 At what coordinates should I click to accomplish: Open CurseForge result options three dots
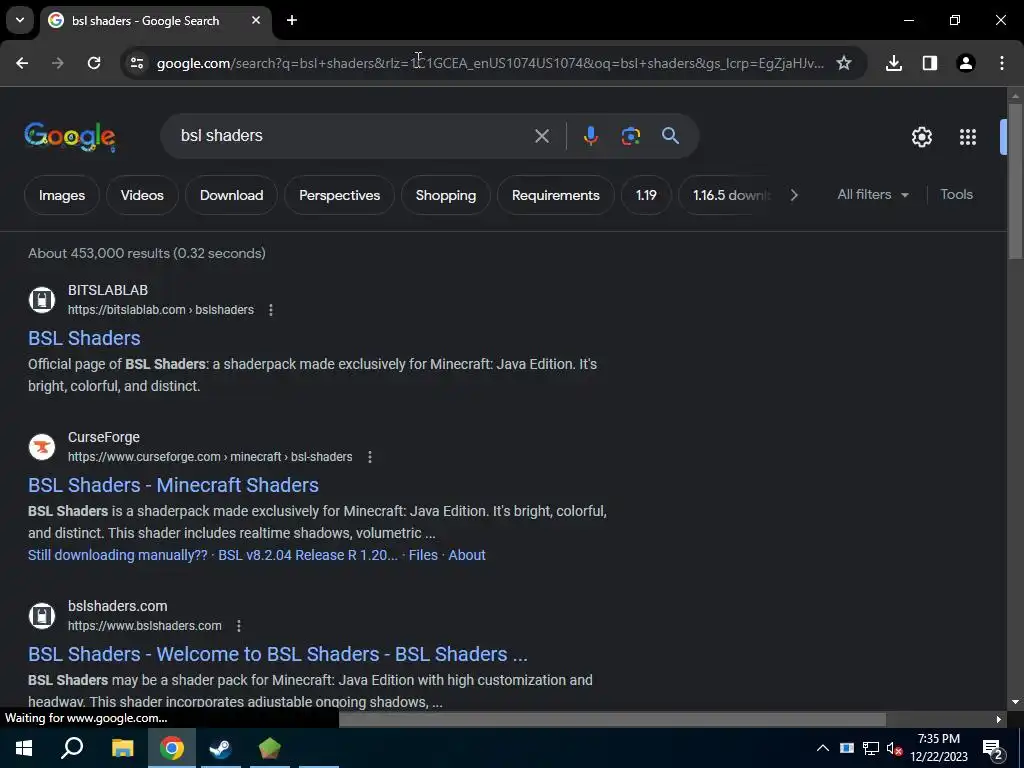click(x=370, y=457)
